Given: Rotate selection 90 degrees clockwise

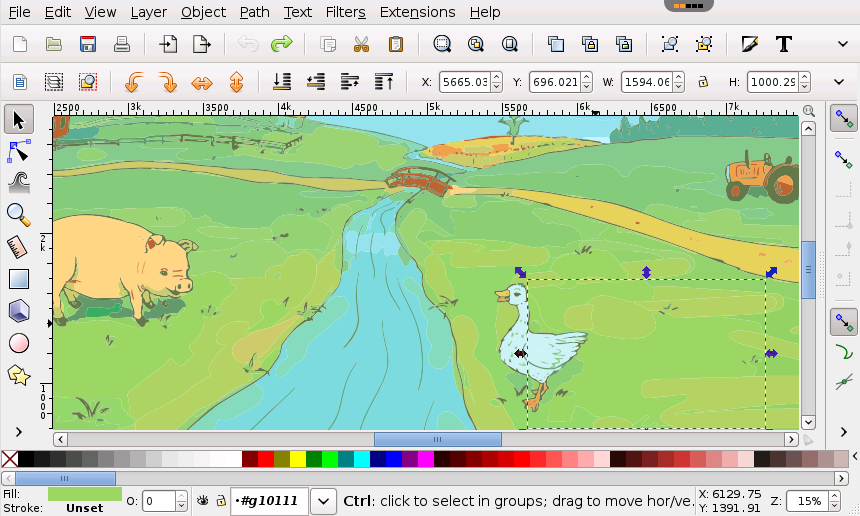Looking at the screenshot, I should tap(167, 82).
